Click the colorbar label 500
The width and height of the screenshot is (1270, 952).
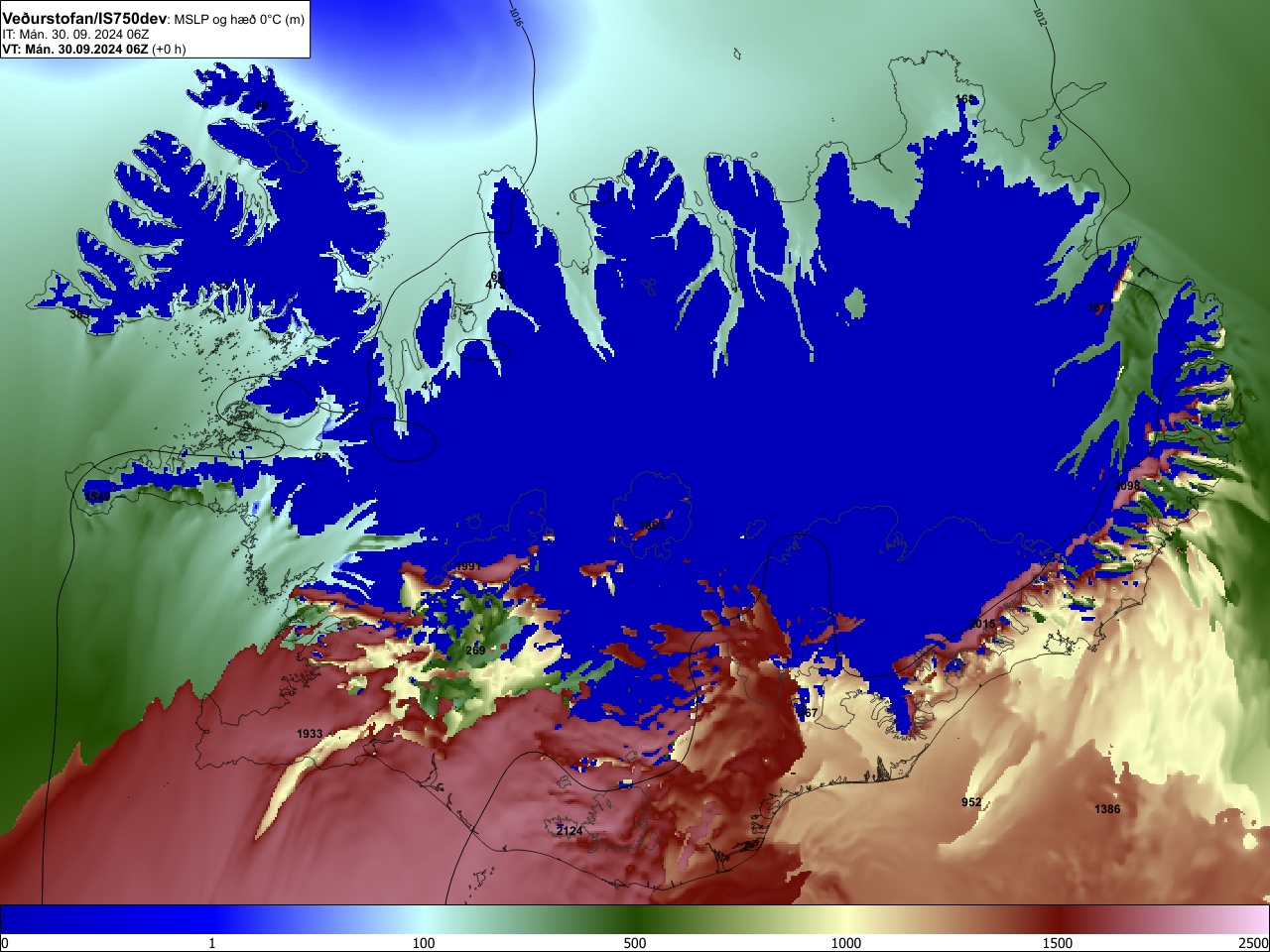635,943
